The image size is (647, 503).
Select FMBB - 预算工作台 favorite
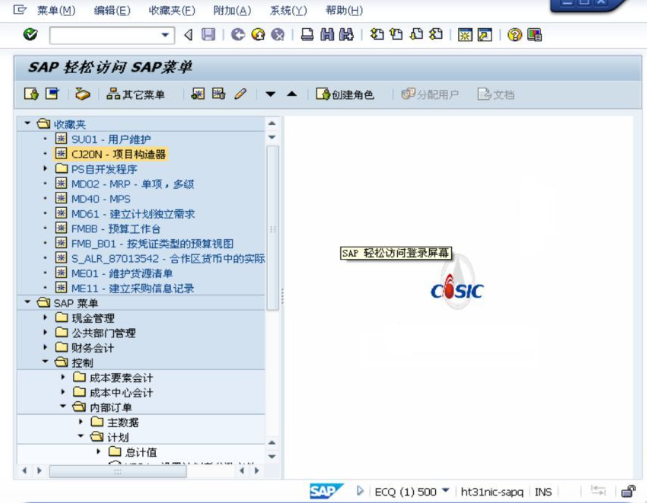click(x=116, y=229)
